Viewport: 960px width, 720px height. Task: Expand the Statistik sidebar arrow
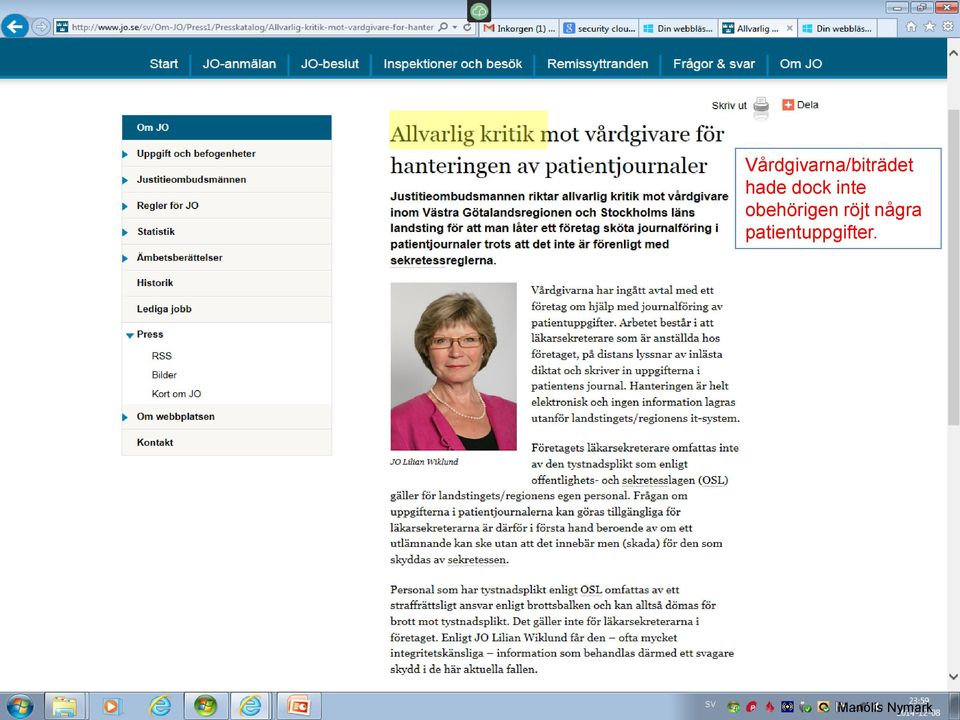tap(126, 232)
